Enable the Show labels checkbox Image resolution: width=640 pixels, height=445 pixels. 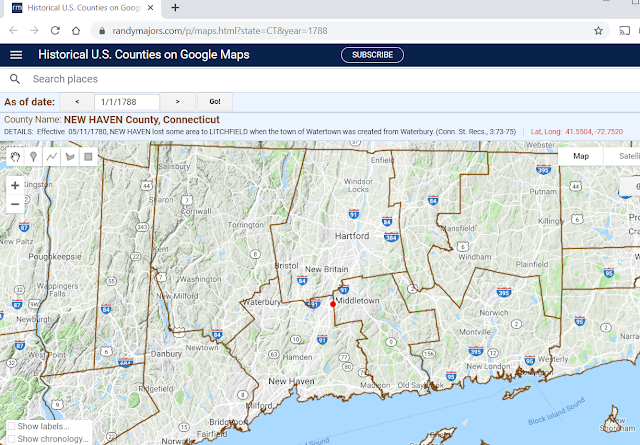pos(12,426)
